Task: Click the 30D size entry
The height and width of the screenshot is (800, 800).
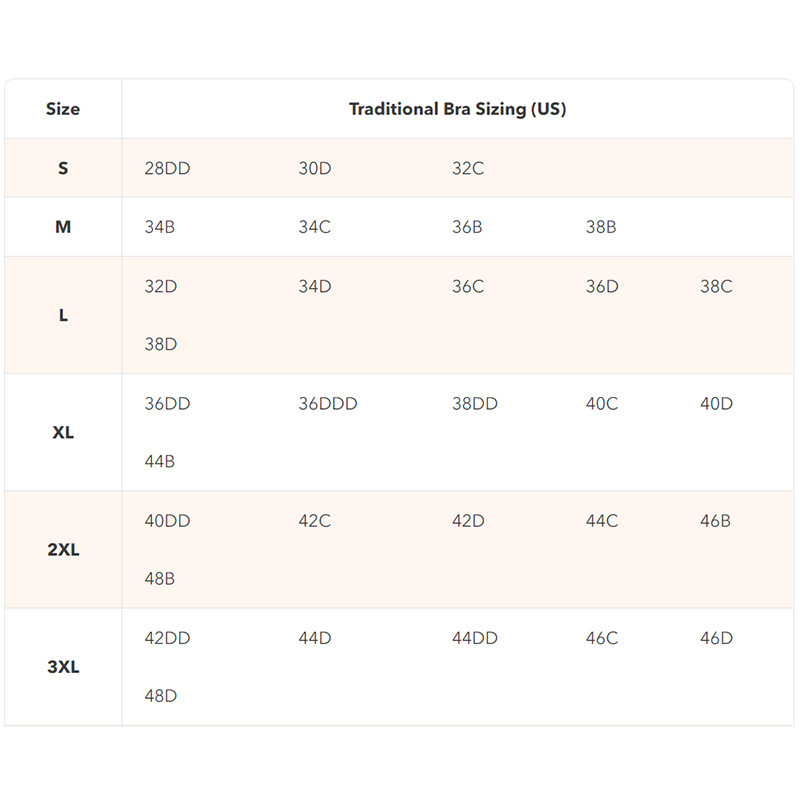Action: click(x=314, y=168)
